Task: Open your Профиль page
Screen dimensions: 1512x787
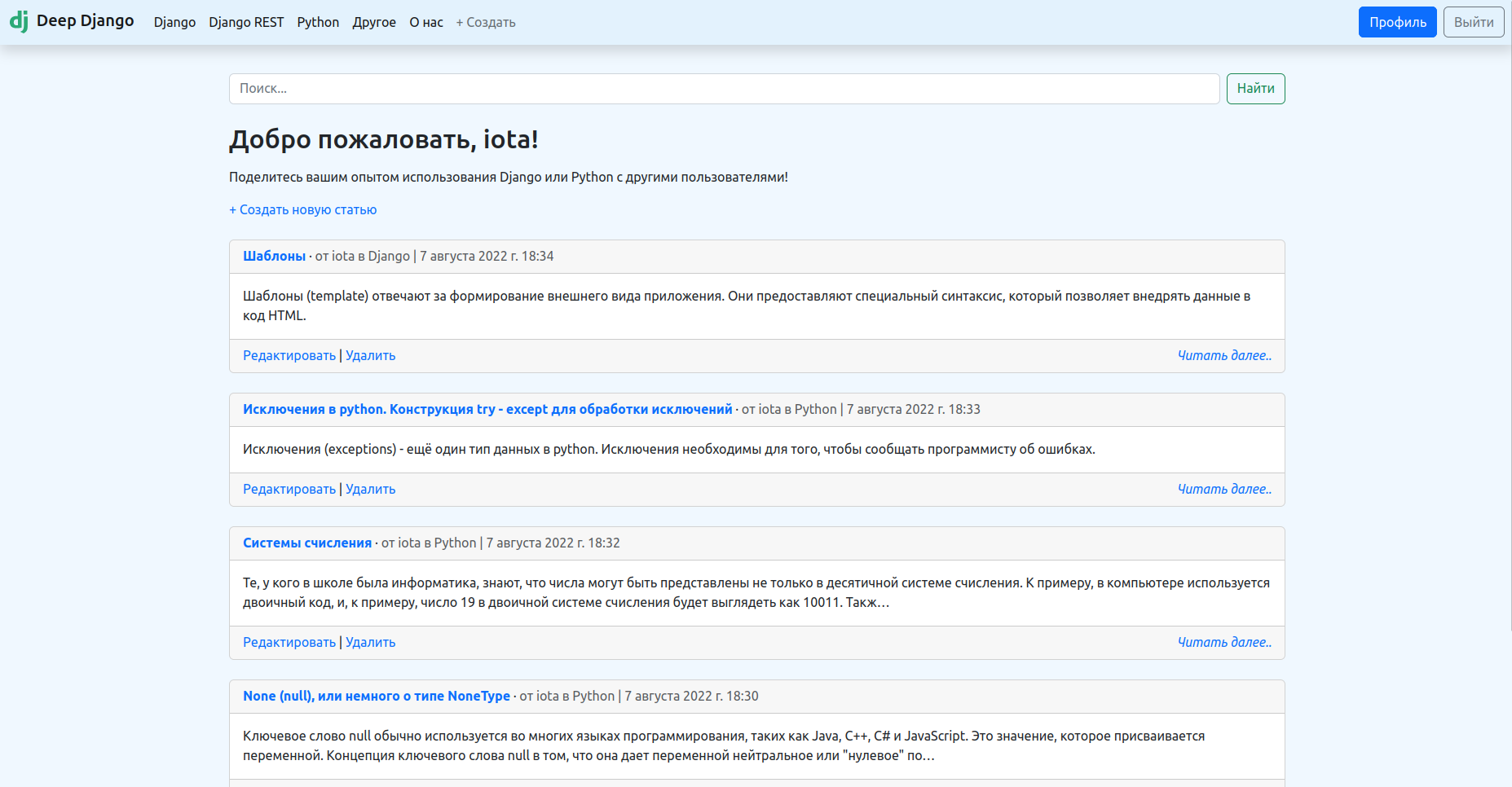Action: (x=1397, y=21)
